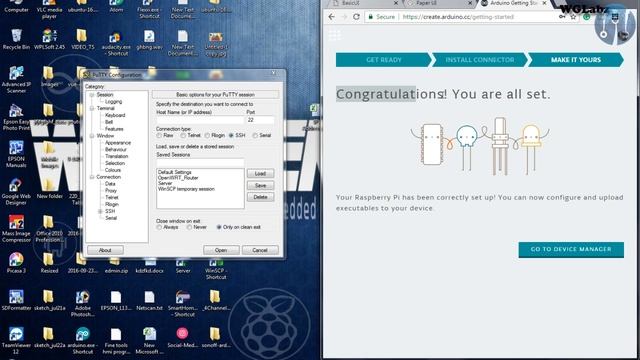Click the Saved Sessions name field
This screenshot has height=360, width=640.
[x=200, y=163]
